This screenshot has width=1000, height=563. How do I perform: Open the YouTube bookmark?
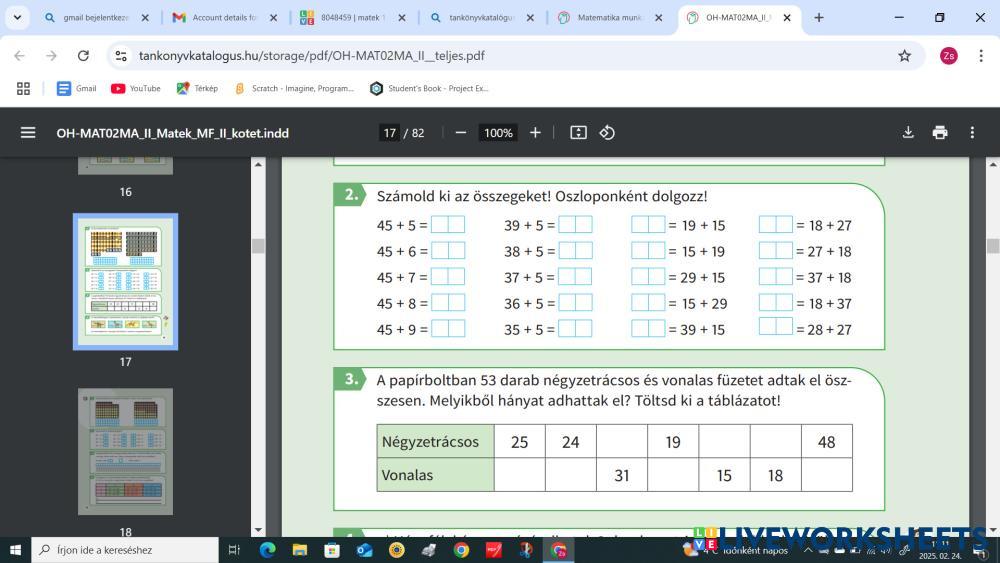(135, 88)
